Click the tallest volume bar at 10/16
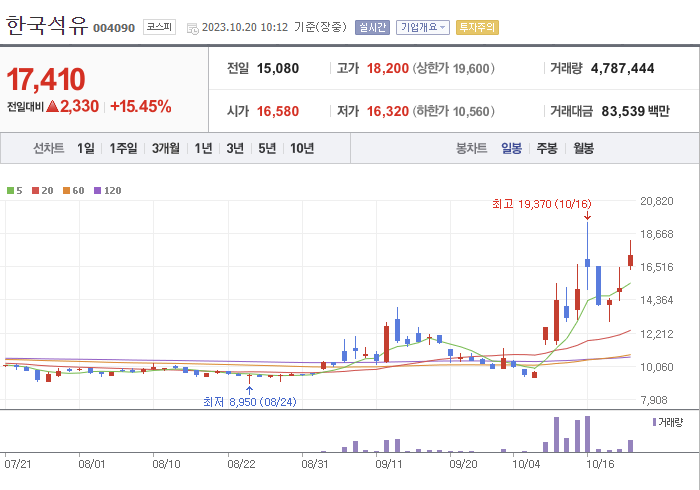The image size is (700, 490). 588,434
